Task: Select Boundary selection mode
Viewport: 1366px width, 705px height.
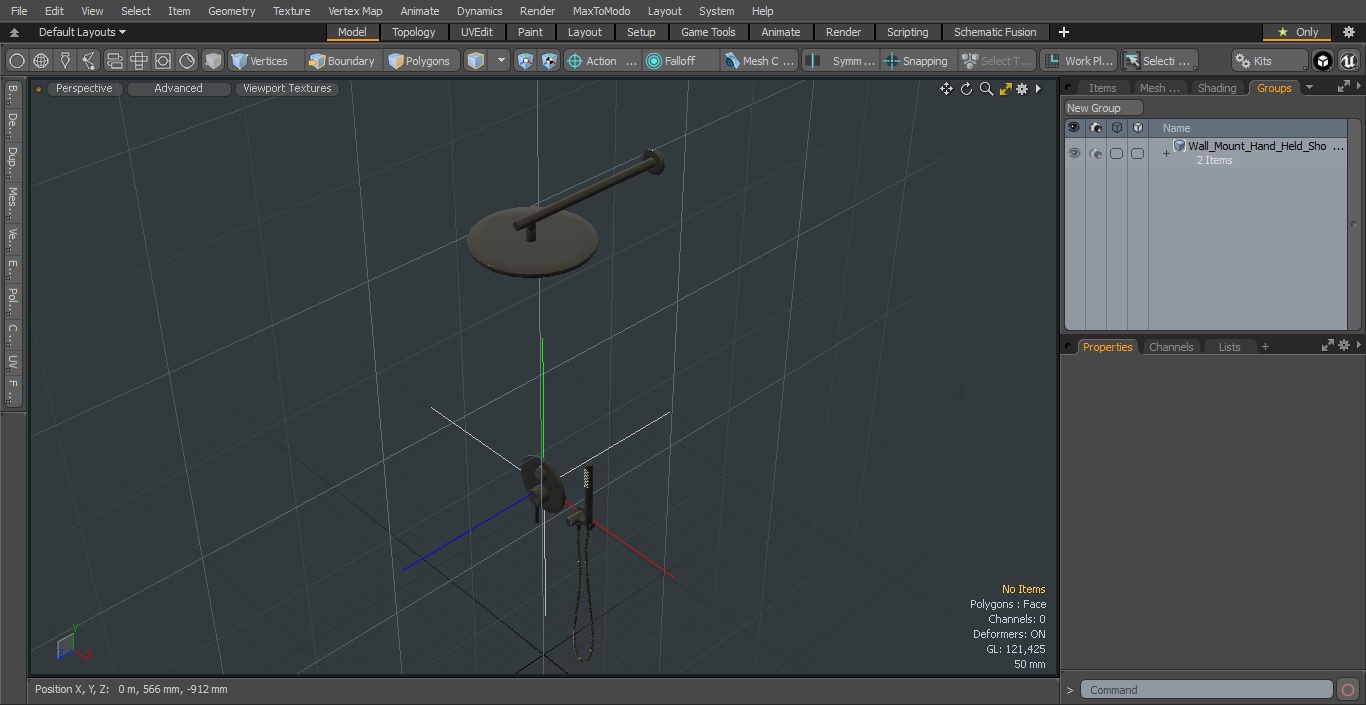Action: (342, 61)
